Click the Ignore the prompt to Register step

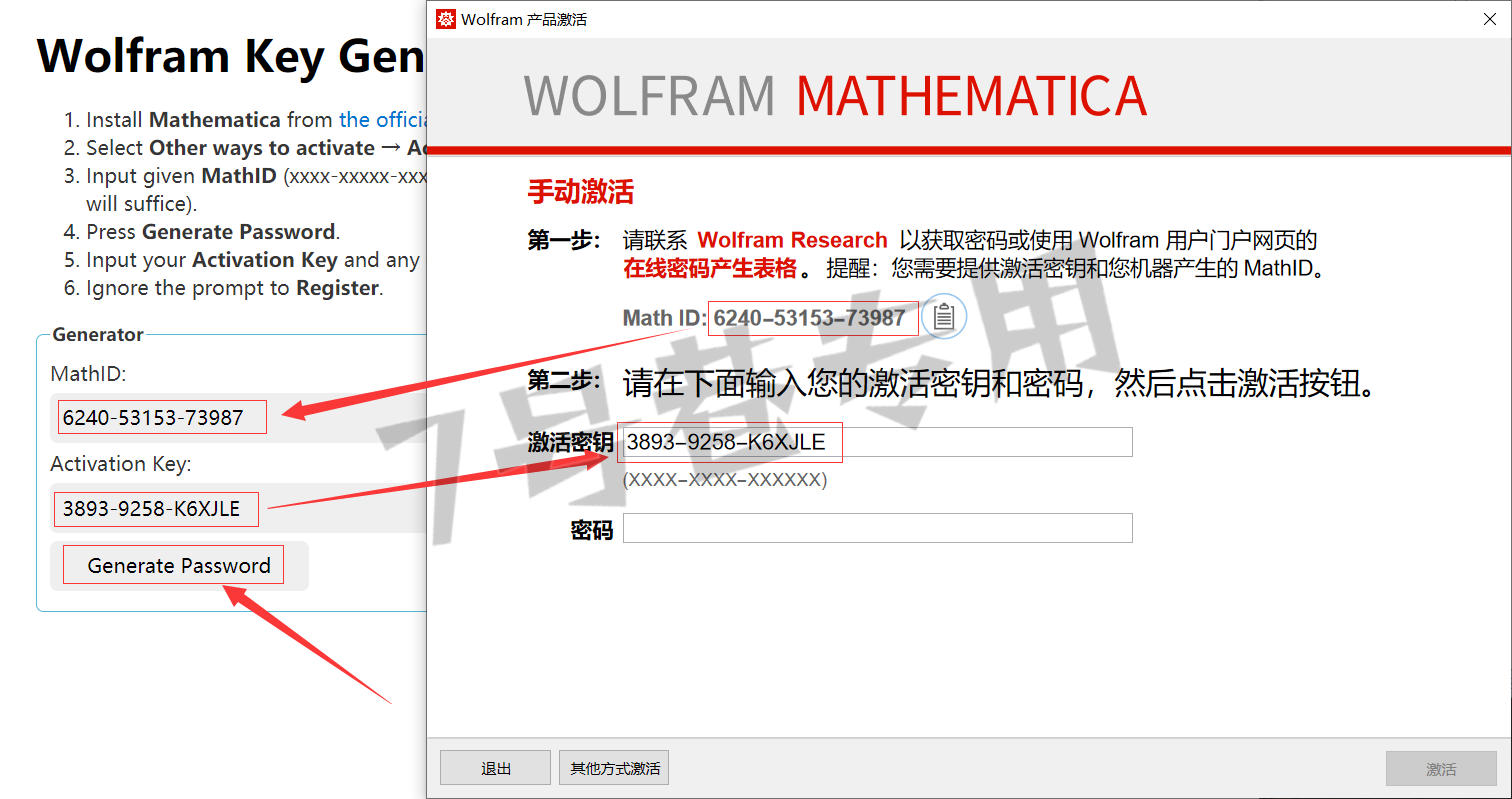[234, 288]
